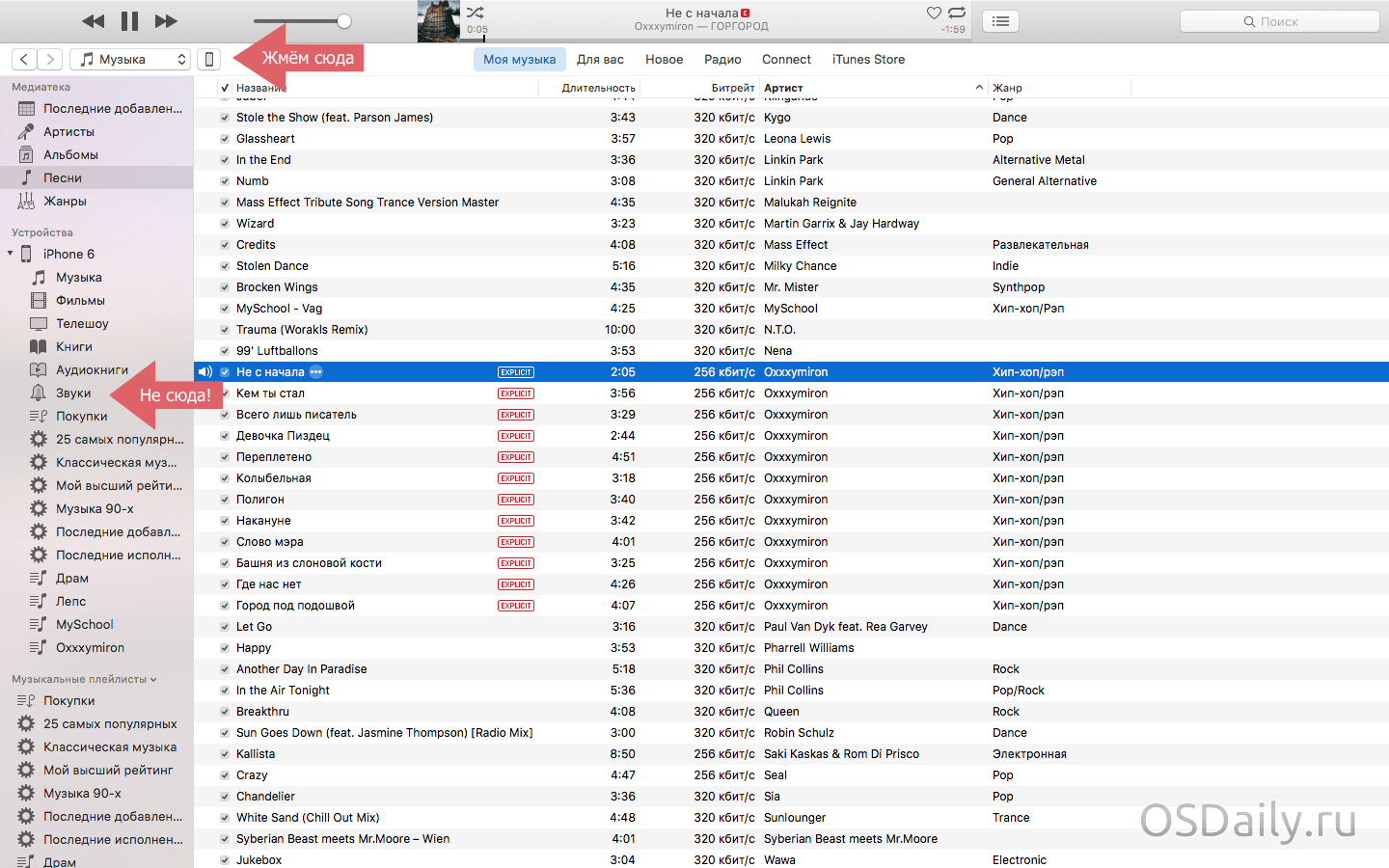Open the Музыка media type dropdown
Image resolution: width=1389 pixels, height=868 pixels.
pyautogui.click(x=130, y=60)
